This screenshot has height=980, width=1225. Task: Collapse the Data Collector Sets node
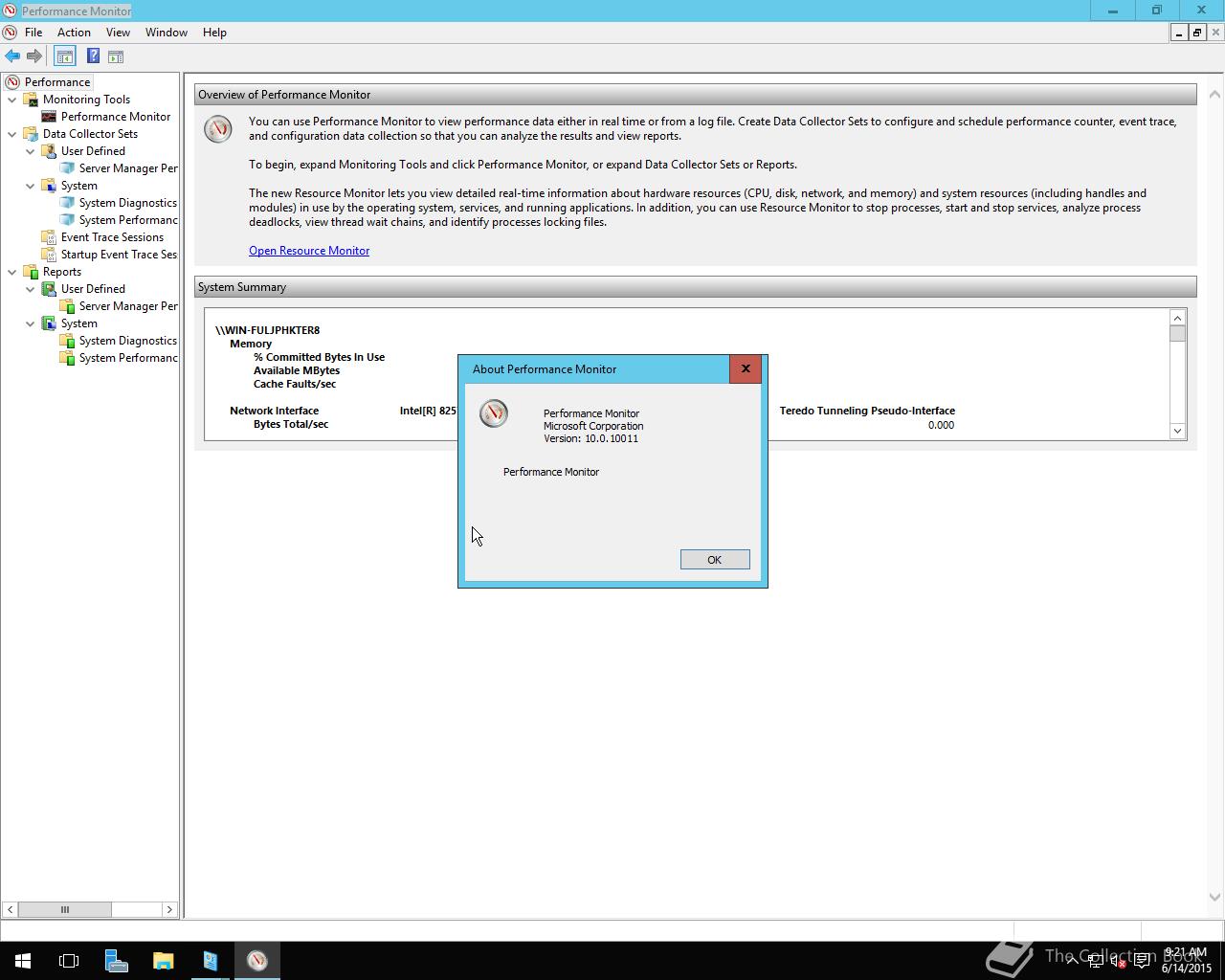(12, 134)
